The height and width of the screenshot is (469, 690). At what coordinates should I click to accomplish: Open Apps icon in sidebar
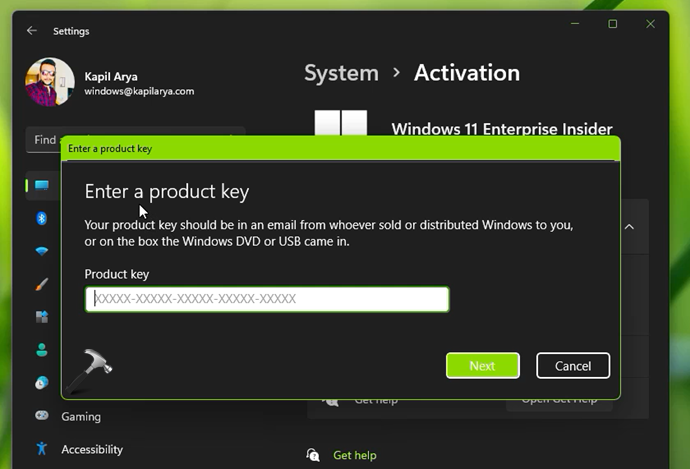pos(42,317)
